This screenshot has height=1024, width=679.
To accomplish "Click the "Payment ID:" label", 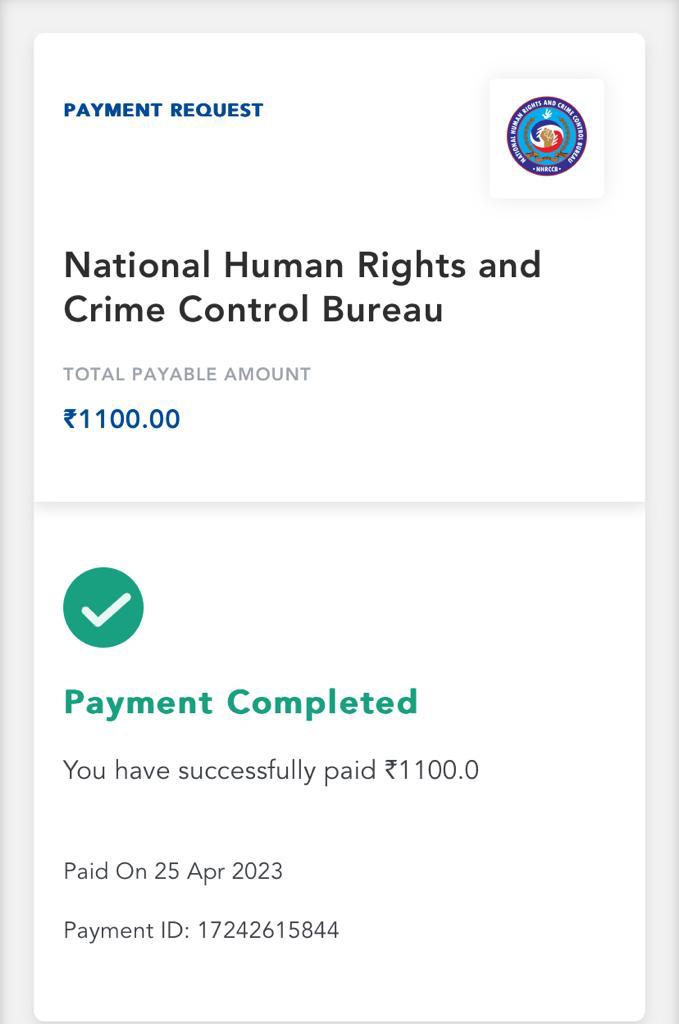I will 126,930.
